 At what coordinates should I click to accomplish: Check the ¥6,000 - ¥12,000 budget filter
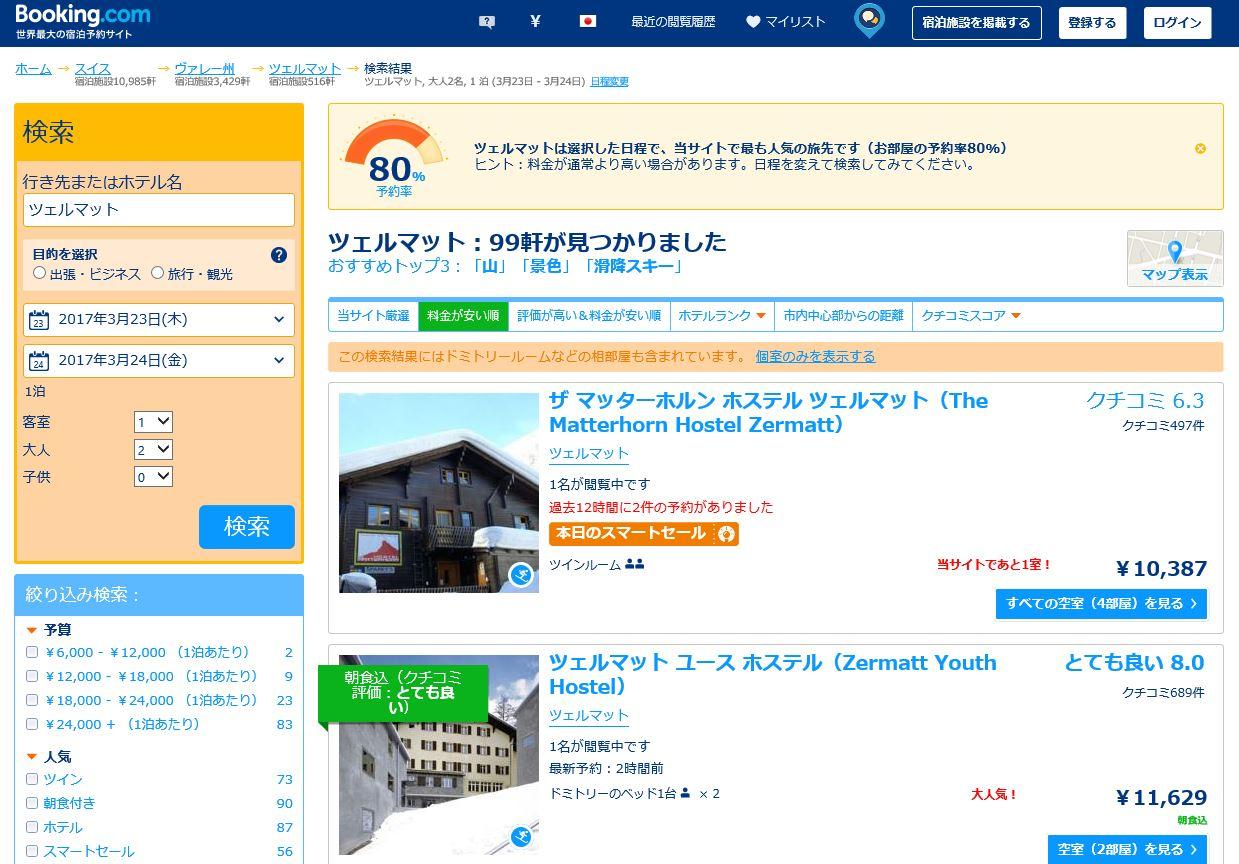[32, 652]
